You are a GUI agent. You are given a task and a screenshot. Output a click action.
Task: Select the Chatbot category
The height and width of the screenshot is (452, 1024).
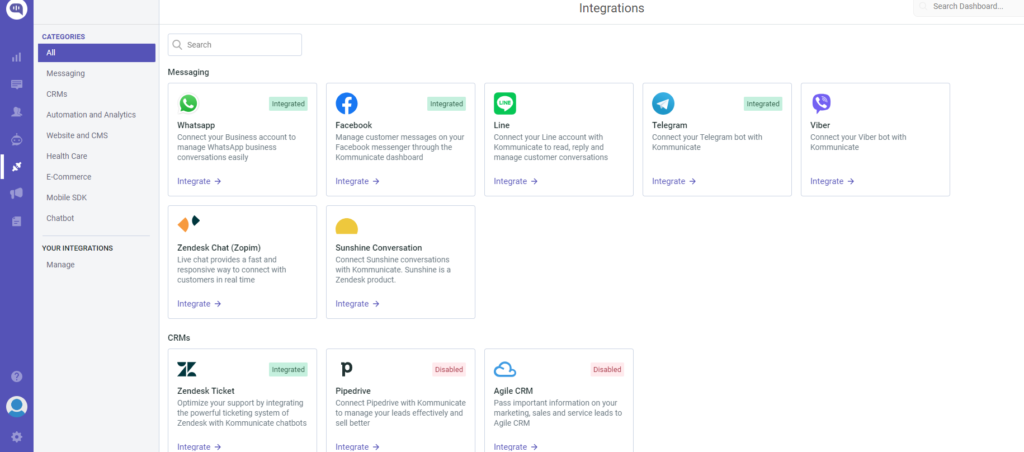pyautogui.click(x=60, y=218)
